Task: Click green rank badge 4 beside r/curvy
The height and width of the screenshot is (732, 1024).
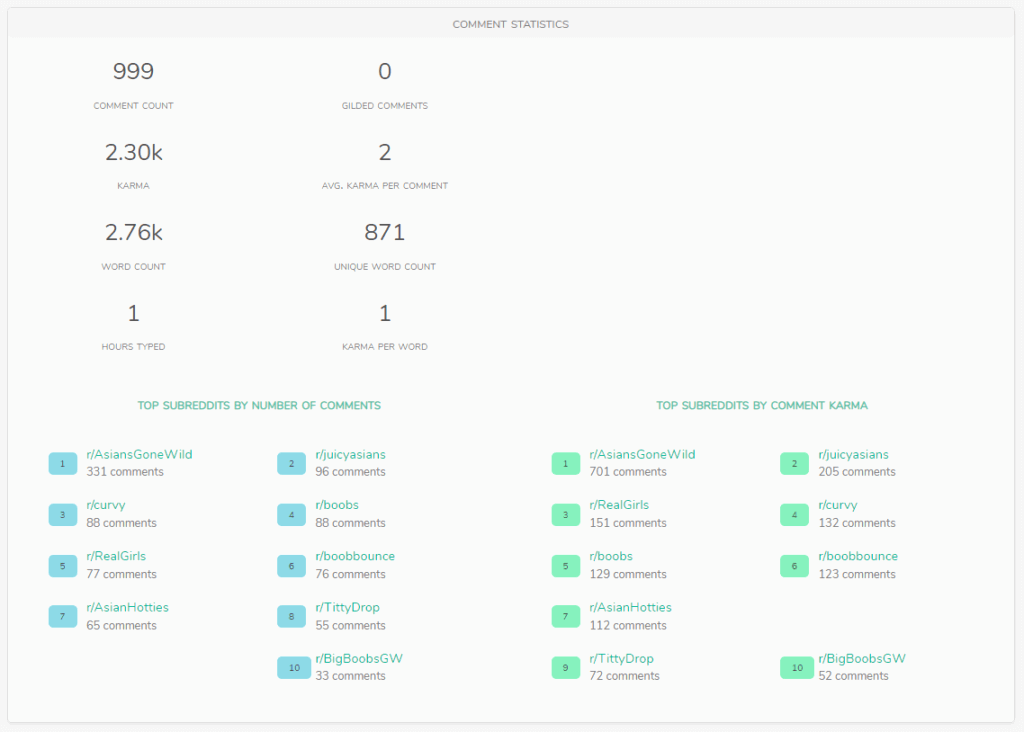Action: pyautogui.click(x=794, y=515)
